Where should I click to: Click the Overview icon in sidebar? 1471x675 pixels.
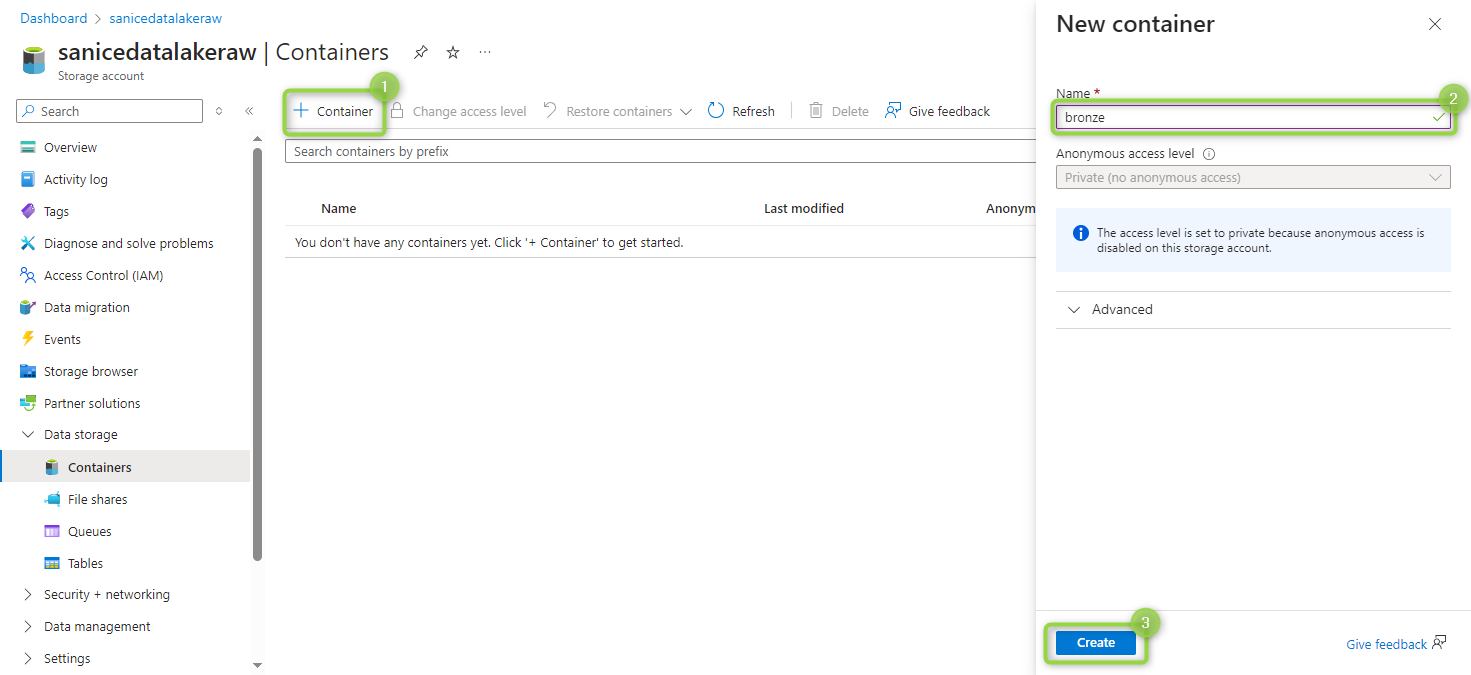tap(28, 147)
